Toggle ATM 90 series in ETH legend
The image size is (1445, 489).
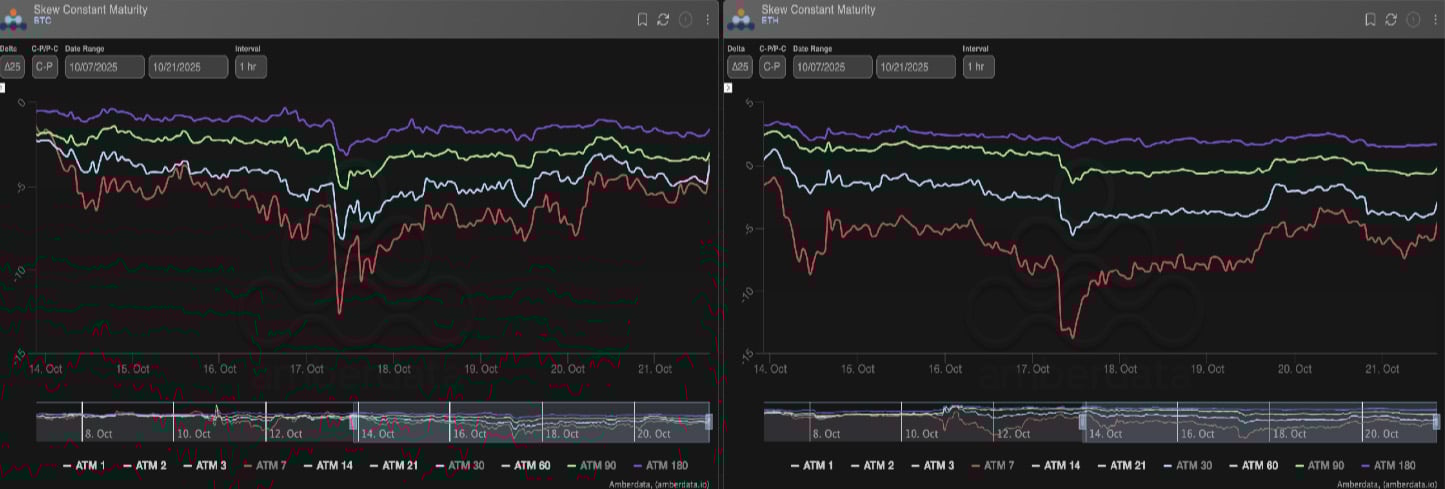point(1326,465)
